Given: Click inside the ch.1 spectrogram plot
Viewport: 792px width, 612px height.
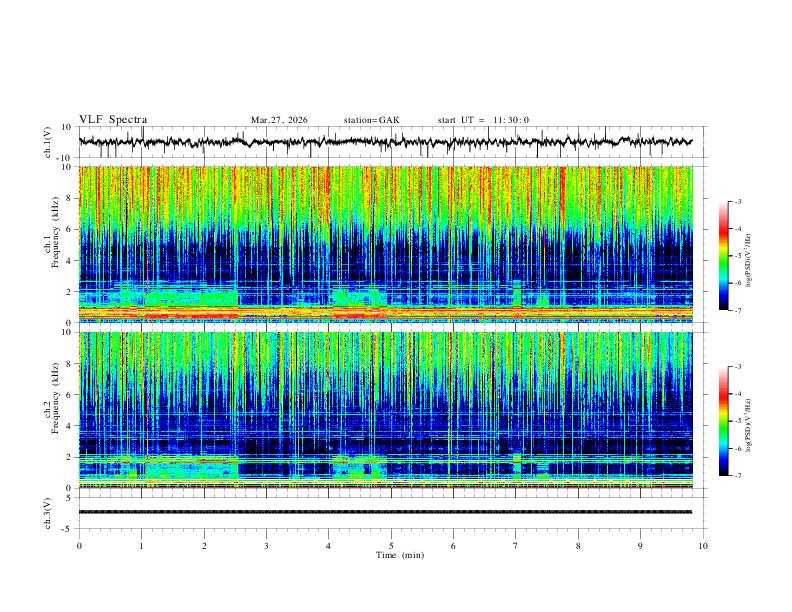Looking at the screenshot, I should (x=386, y=244).
